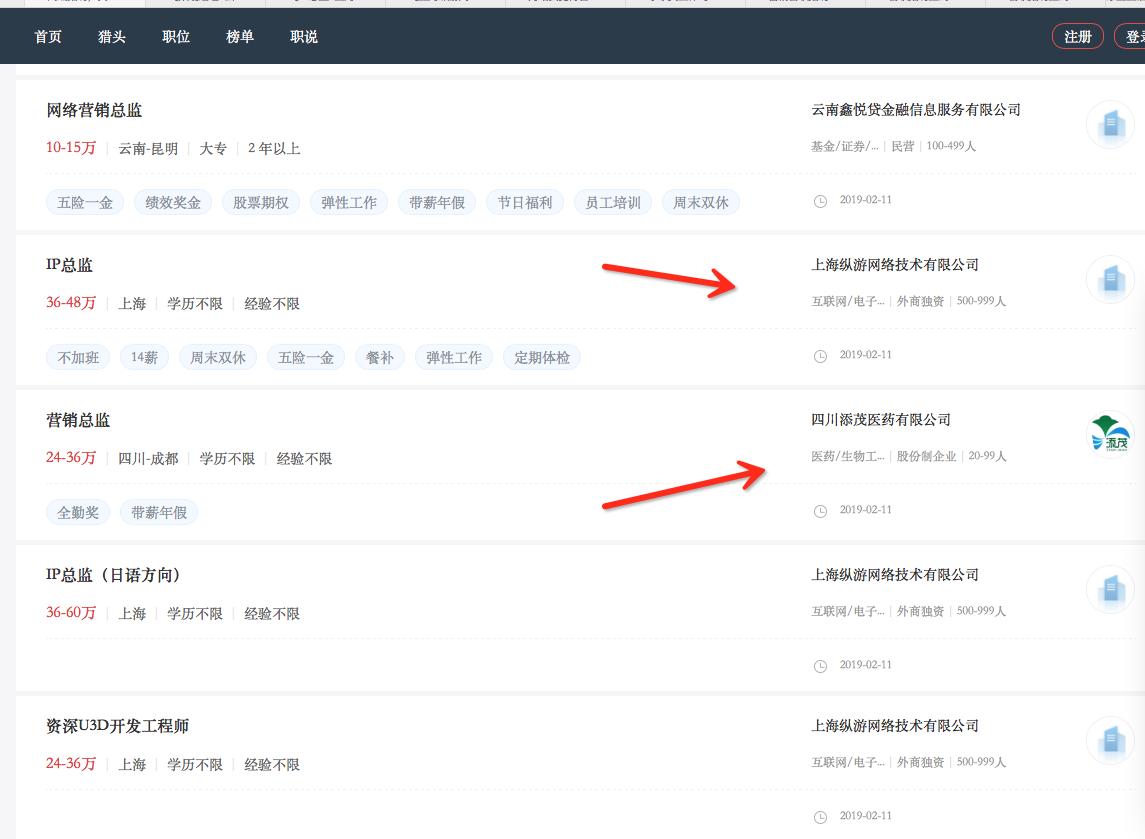Click the logo icon for 资深U3D开发工程师 listing
Image resolution: width=1145 pixels, height=839 pixels.
tap(1112, 741)
